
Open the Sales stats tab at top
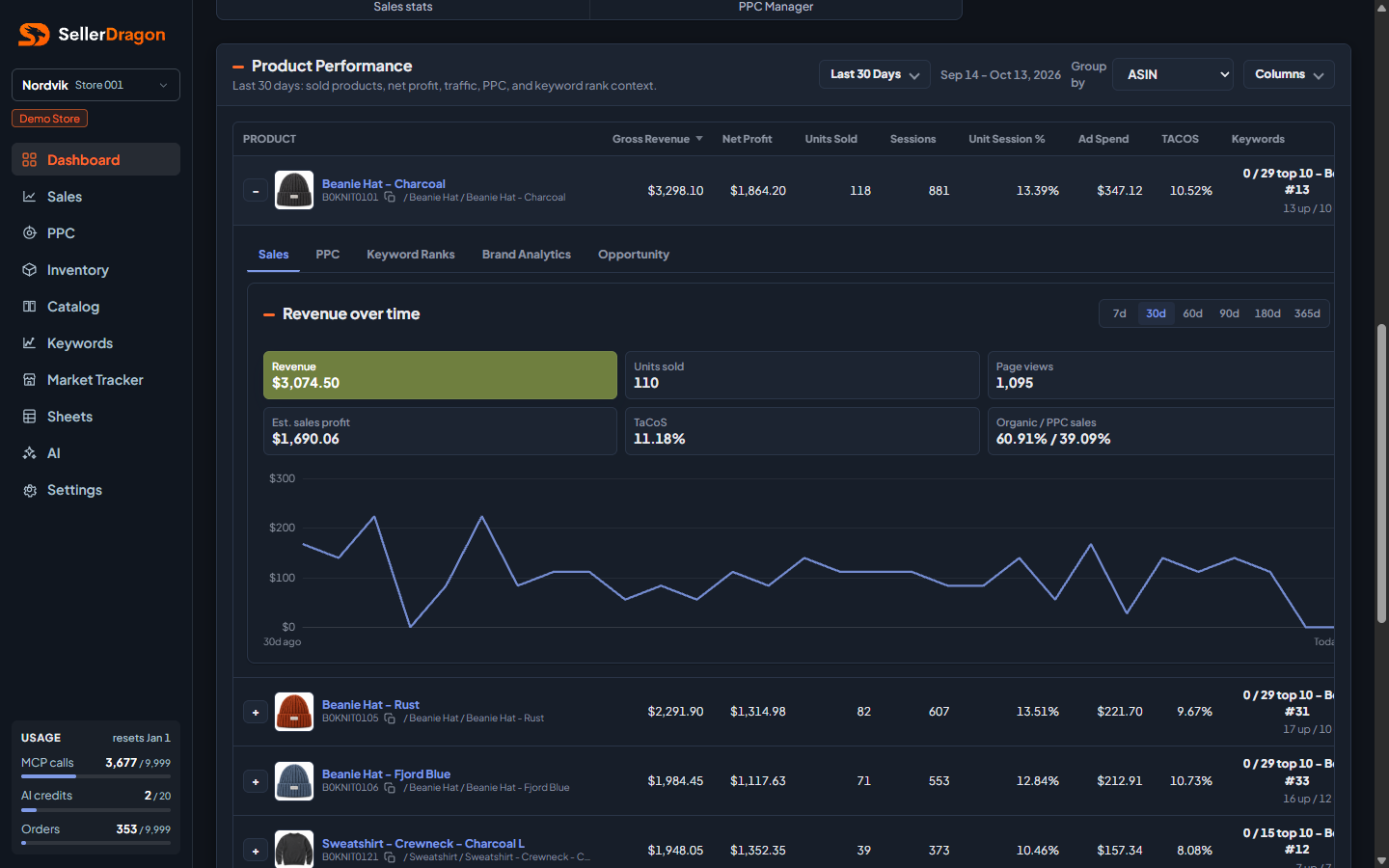click(403, 8)
